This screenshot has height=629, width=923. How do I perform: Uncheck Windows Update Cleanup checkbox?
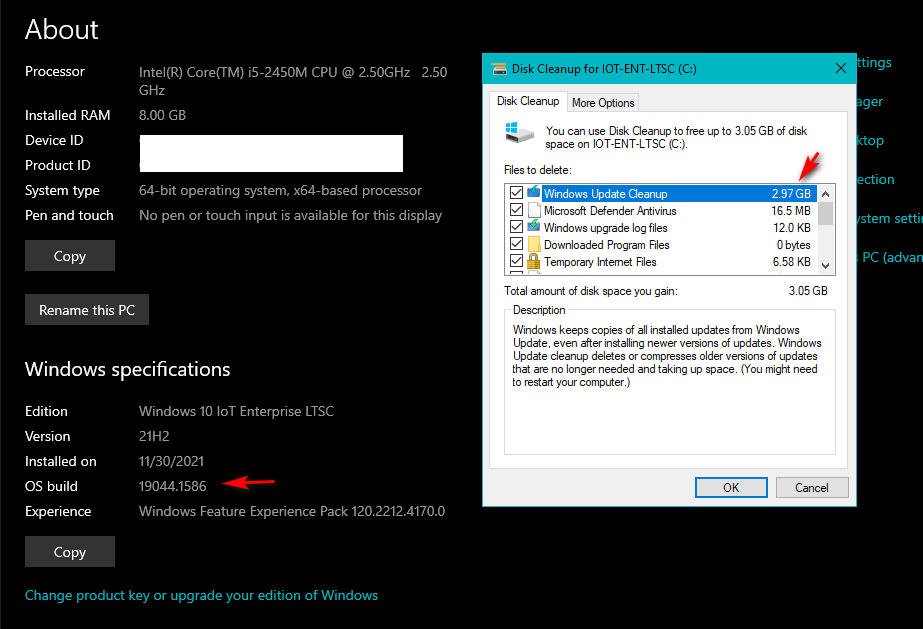coord(516,193)
